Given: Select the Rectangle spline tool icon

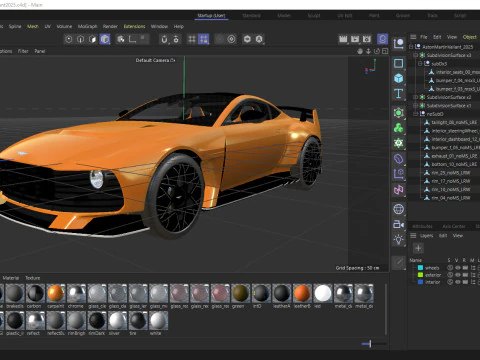Looking at the screenshot, I should coord(399,63).
